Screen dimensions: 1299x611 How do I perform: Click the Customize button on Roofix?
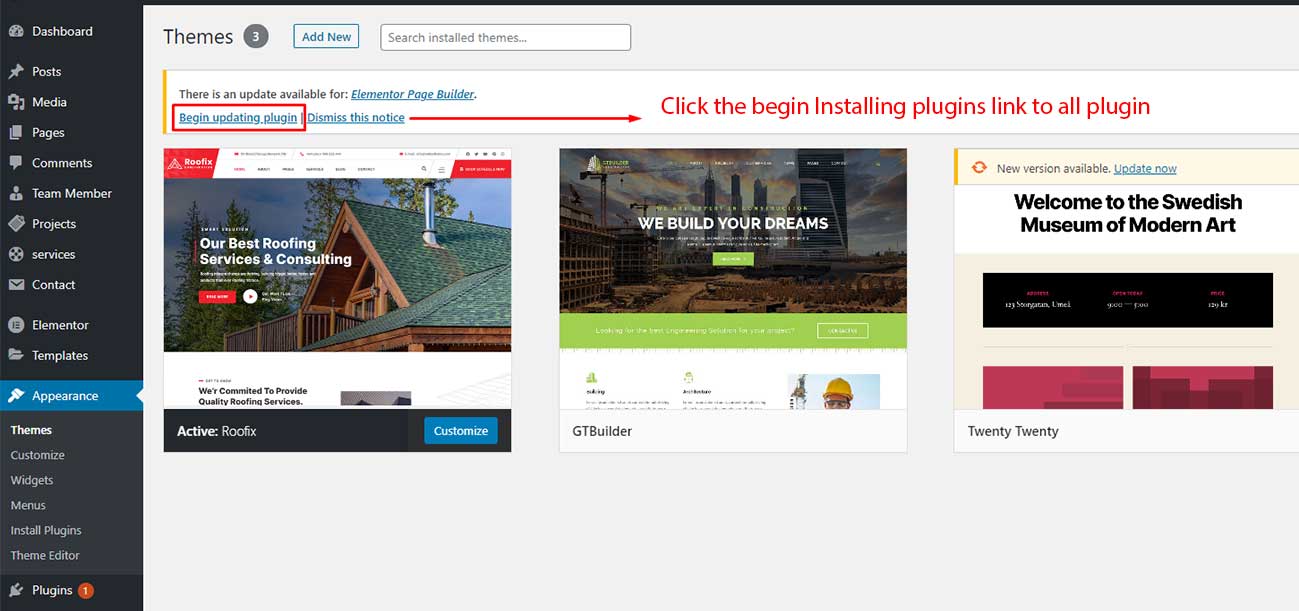tap(461, 430)
